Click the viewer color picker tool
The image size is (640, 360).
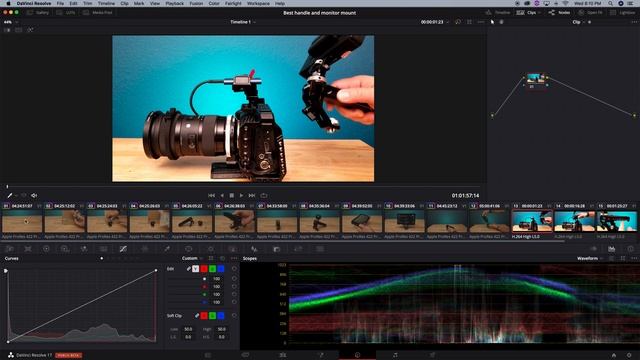[x=10, y=196]
